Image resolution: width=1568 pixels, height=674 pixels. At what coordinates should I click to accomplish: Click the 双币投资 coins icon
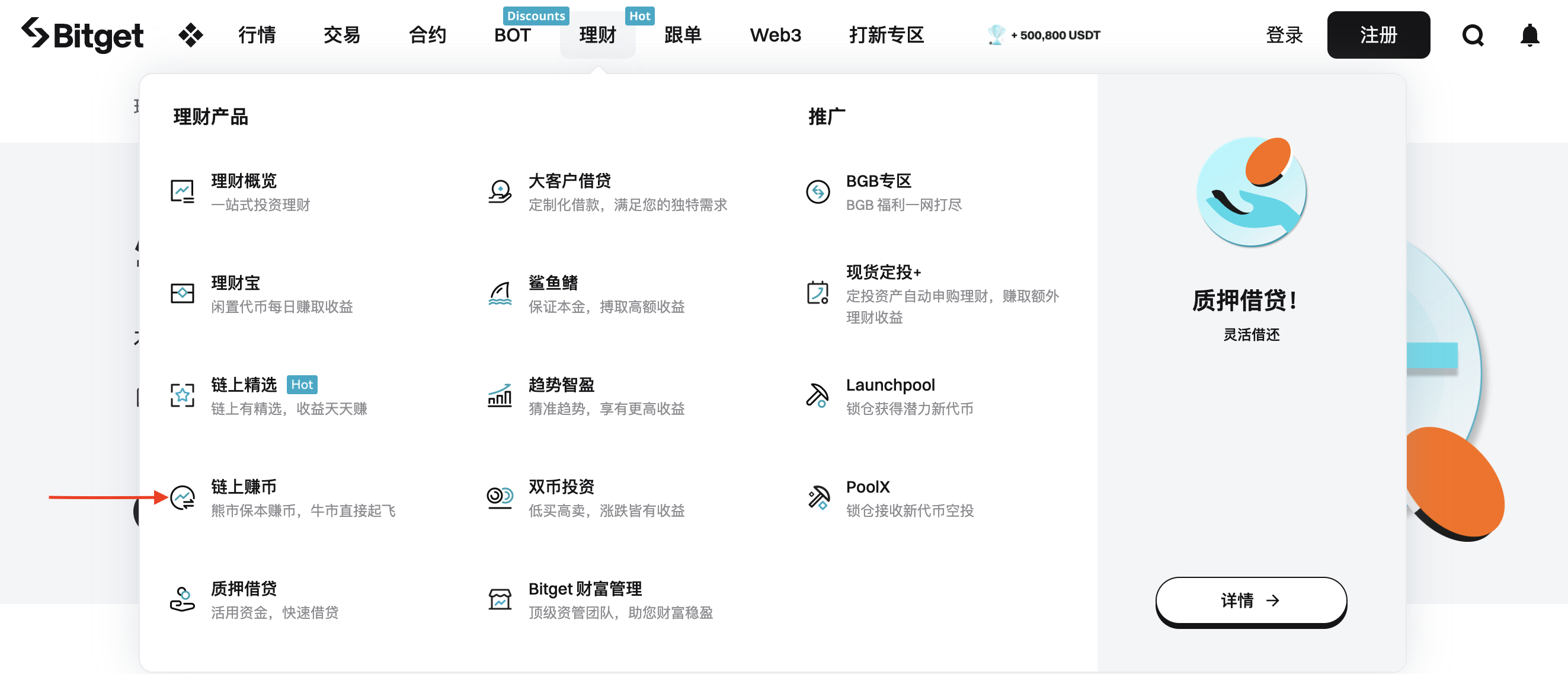coord(500,497)
